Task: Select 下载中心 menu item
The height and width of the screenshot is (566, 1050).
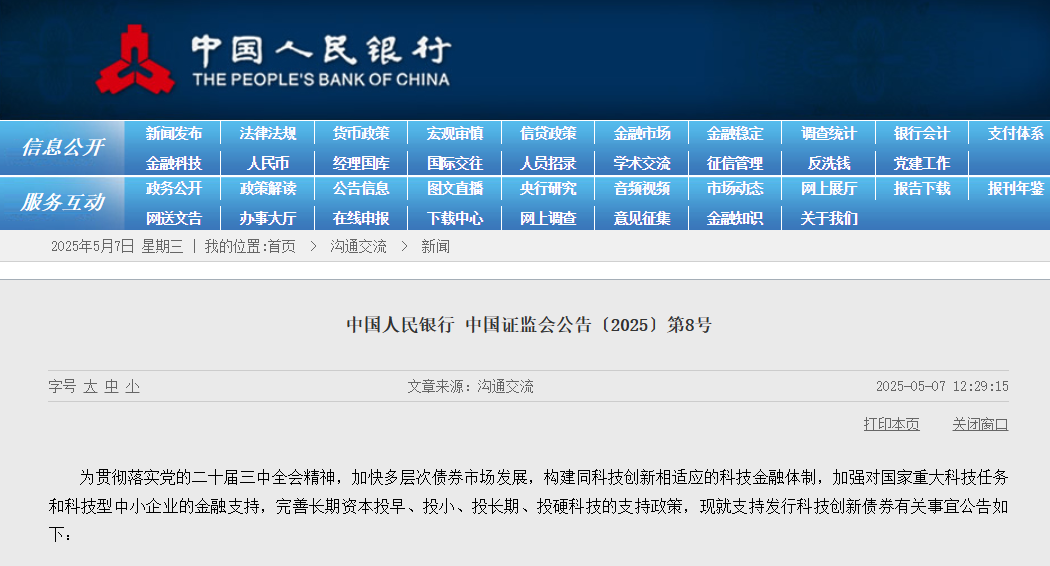Action: point(455,218)
